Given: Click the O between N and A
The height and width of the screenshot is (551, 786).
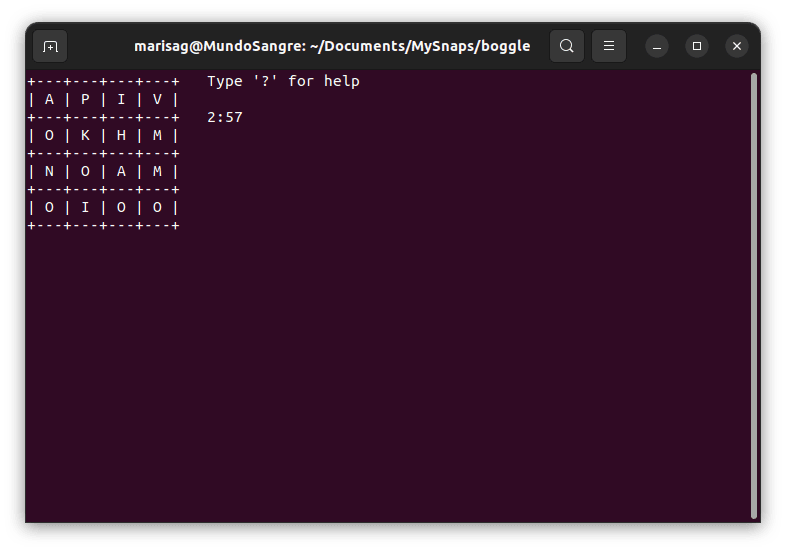Looking at the screenshot, I should click(85, 171).
